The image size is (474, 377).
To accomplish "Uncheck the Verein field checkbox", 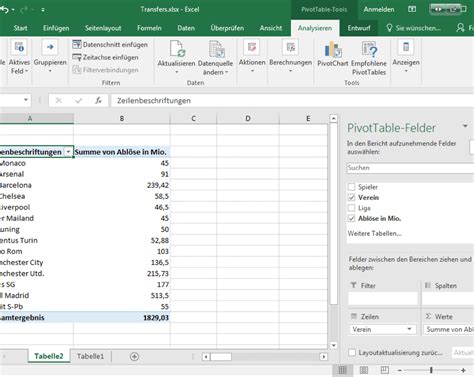I will (351, 197).
